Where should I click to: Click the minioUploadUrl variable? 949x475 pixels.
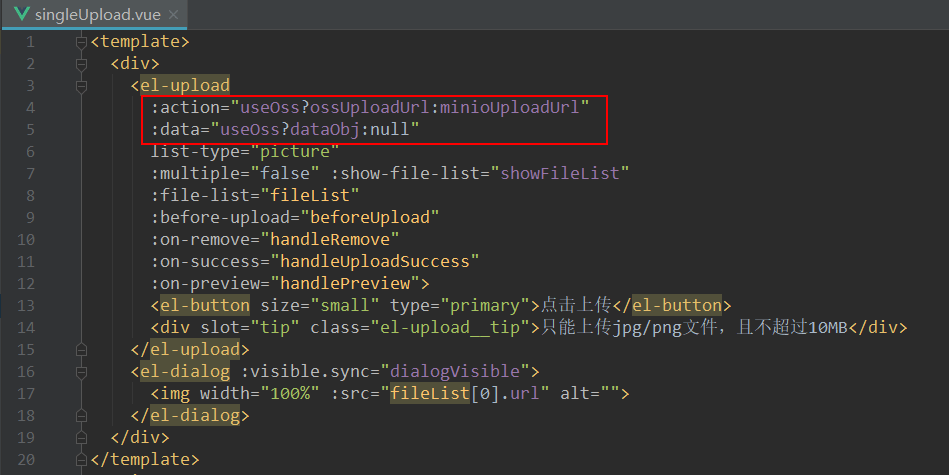(x=510, y=108)
